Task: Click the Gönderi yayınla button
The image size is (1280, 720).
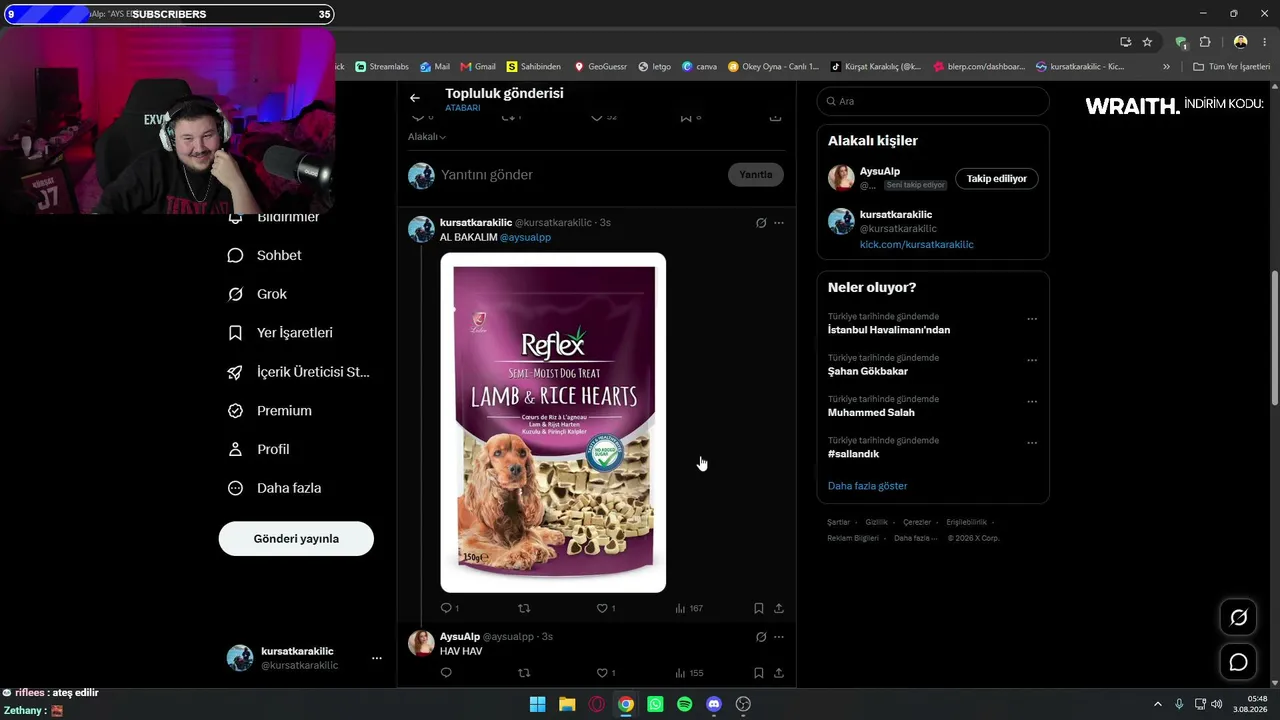Action: [x=296, y=538]
